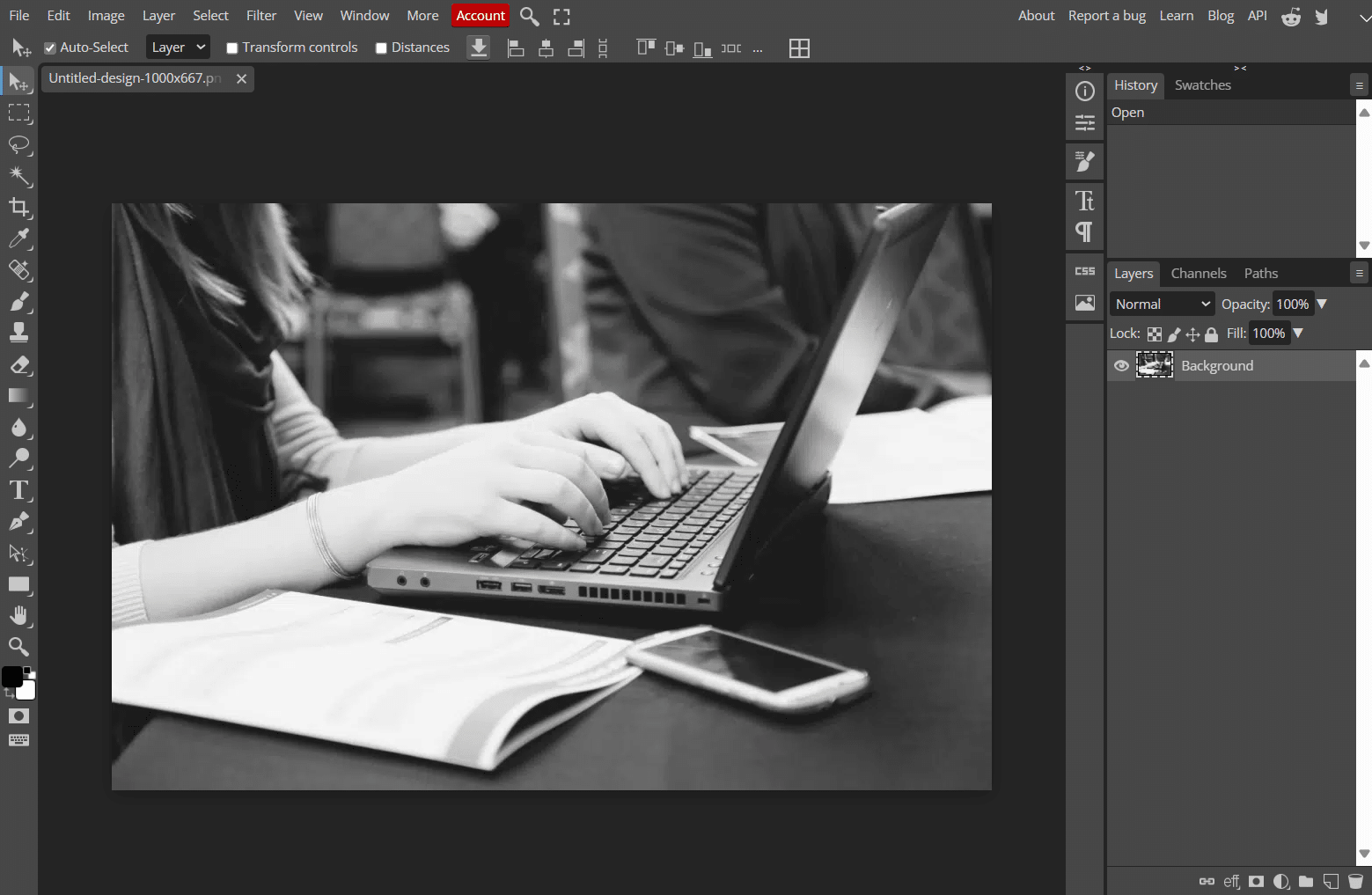Screen dimensions: 1372x895
Task: Click the foreground color swatch
Action: coord(11,676)
